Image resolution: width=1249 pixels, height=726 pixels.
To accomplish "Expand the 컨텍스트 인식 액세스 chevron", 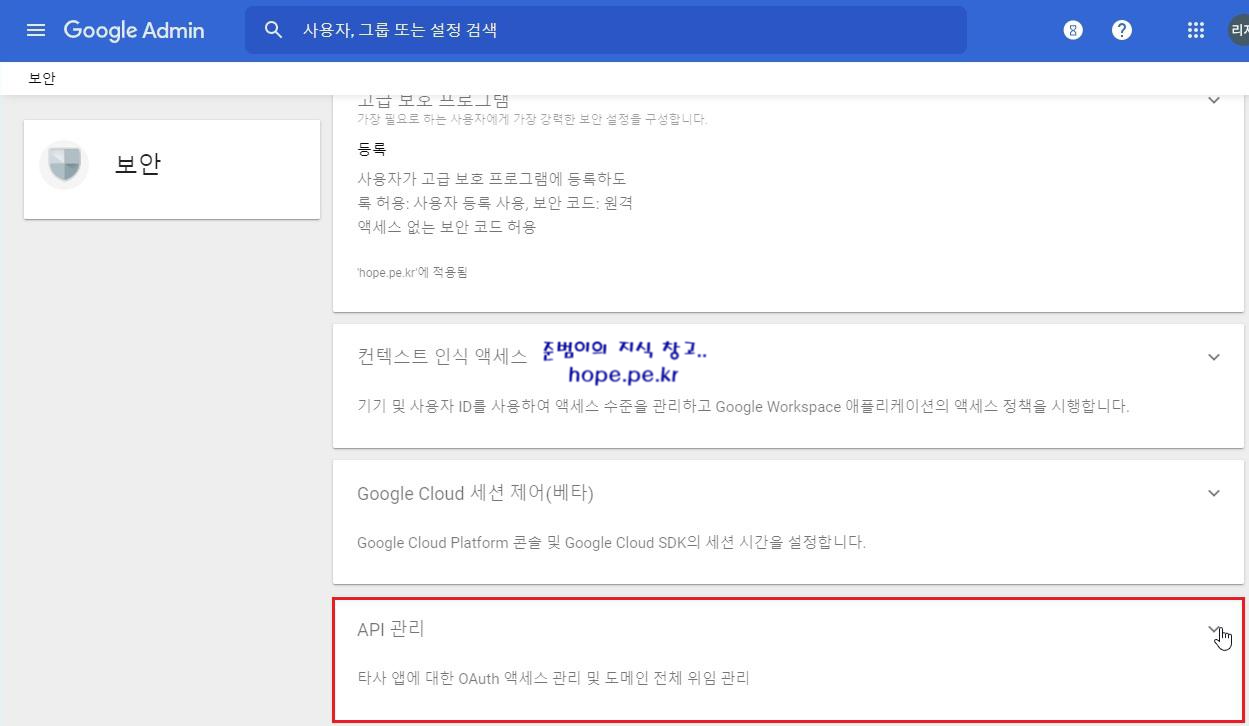I will (1214, 357).
